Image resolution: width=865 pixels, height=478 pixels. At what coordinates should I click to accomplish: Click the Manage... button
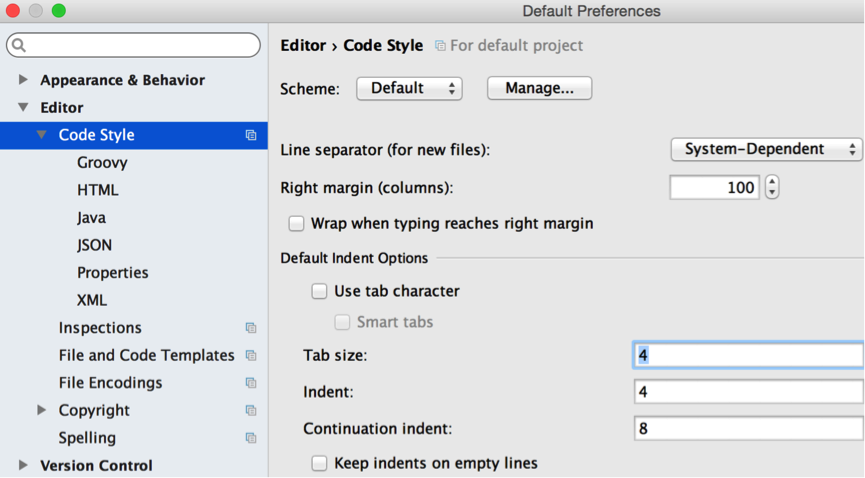539,88
